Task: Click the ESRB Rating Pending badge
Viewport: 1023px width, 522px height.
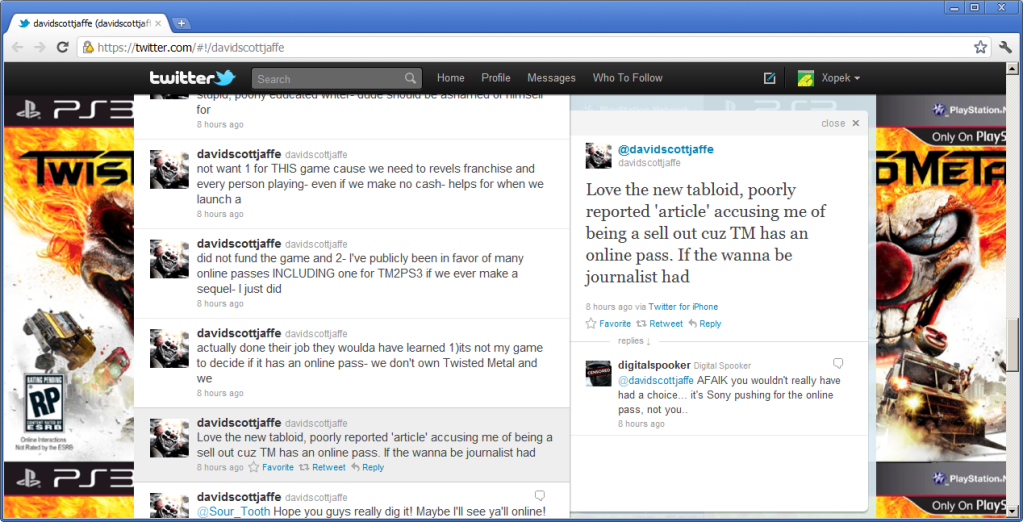Action: click(x=45, y=403)
